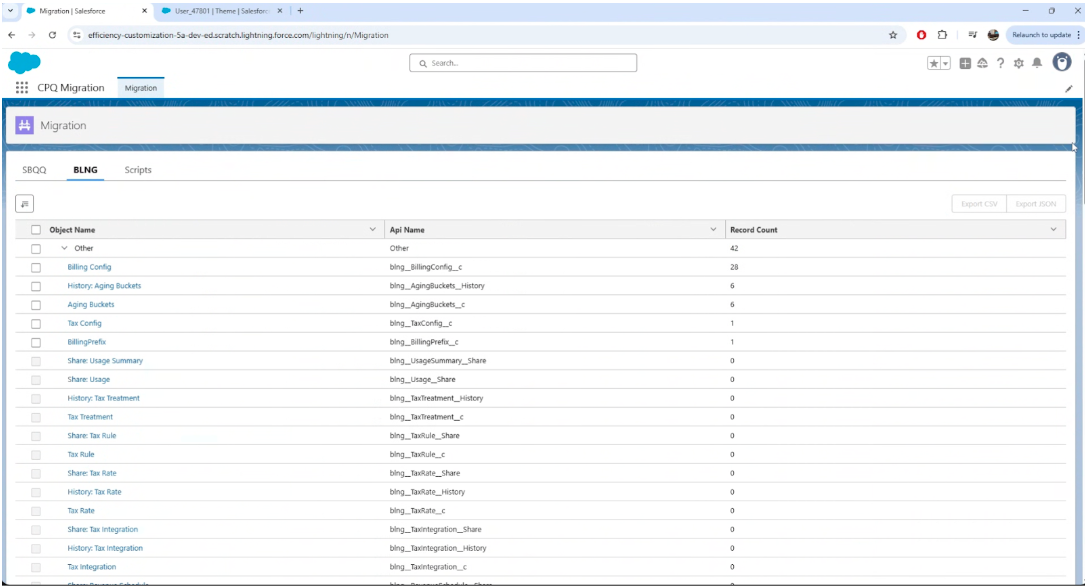Open the Aging Buckets object link

[91, 305]
